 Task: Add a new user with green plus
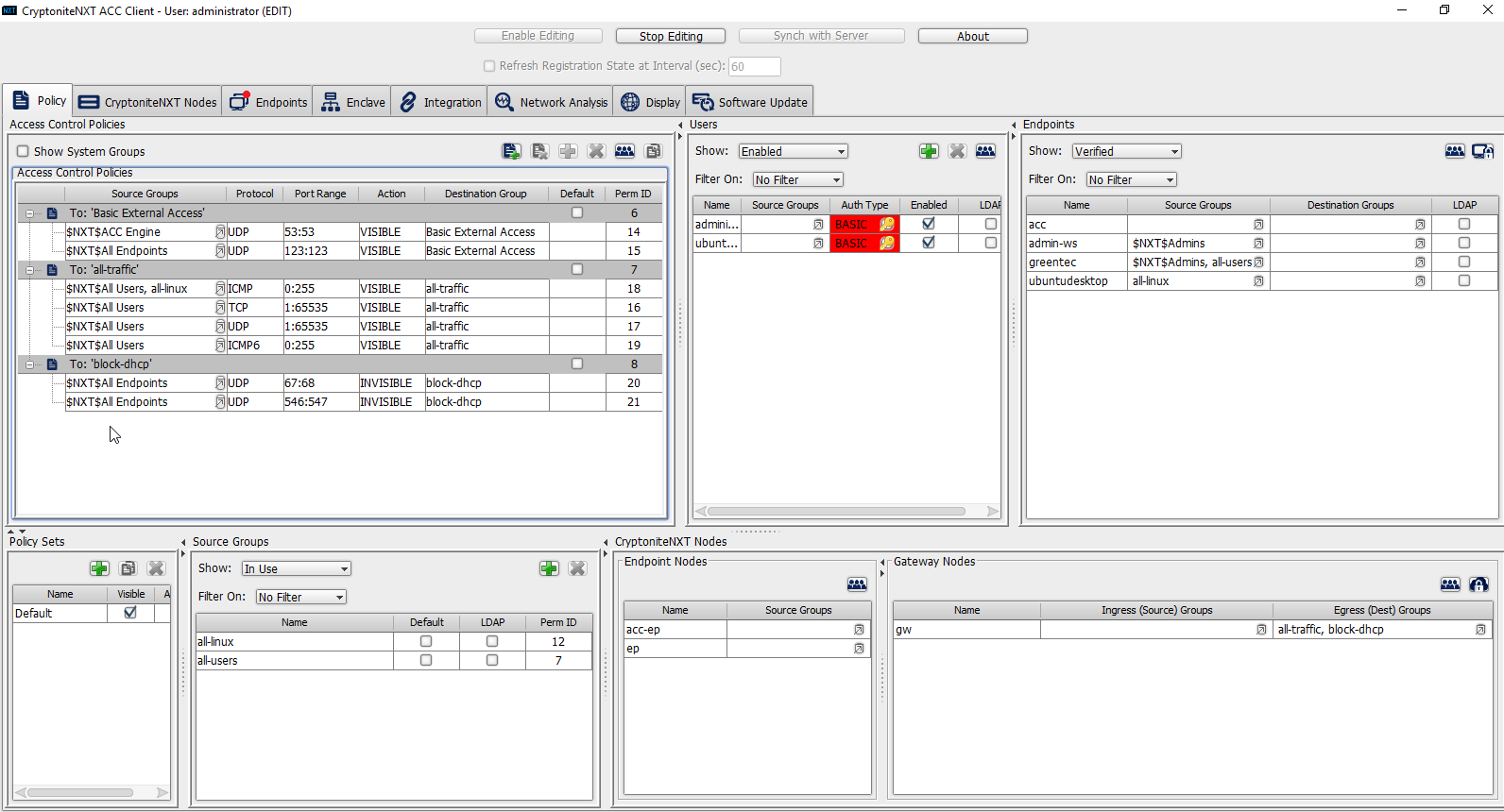pos(929,151)
